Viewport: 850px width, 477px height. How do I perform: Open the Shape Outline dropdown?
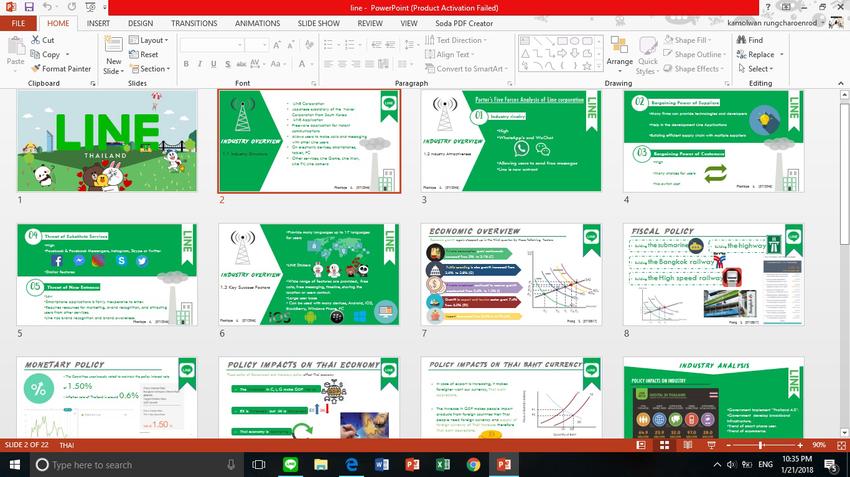694,54
